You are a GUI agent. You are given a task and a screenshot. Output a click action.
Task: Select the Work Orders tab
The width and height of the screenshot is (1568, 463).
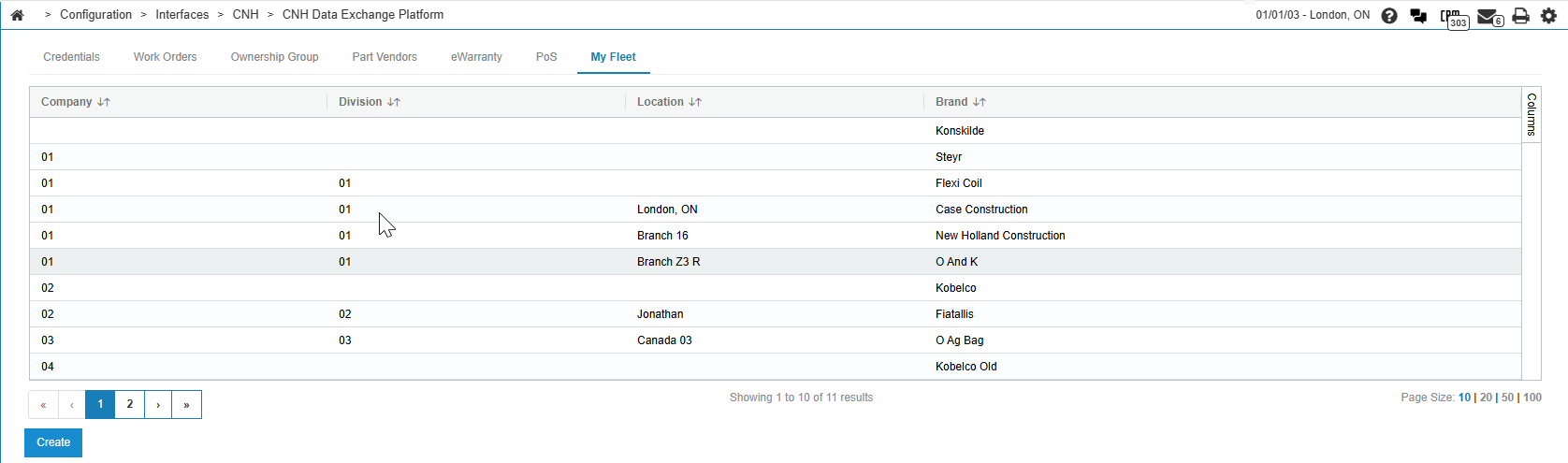165,57
